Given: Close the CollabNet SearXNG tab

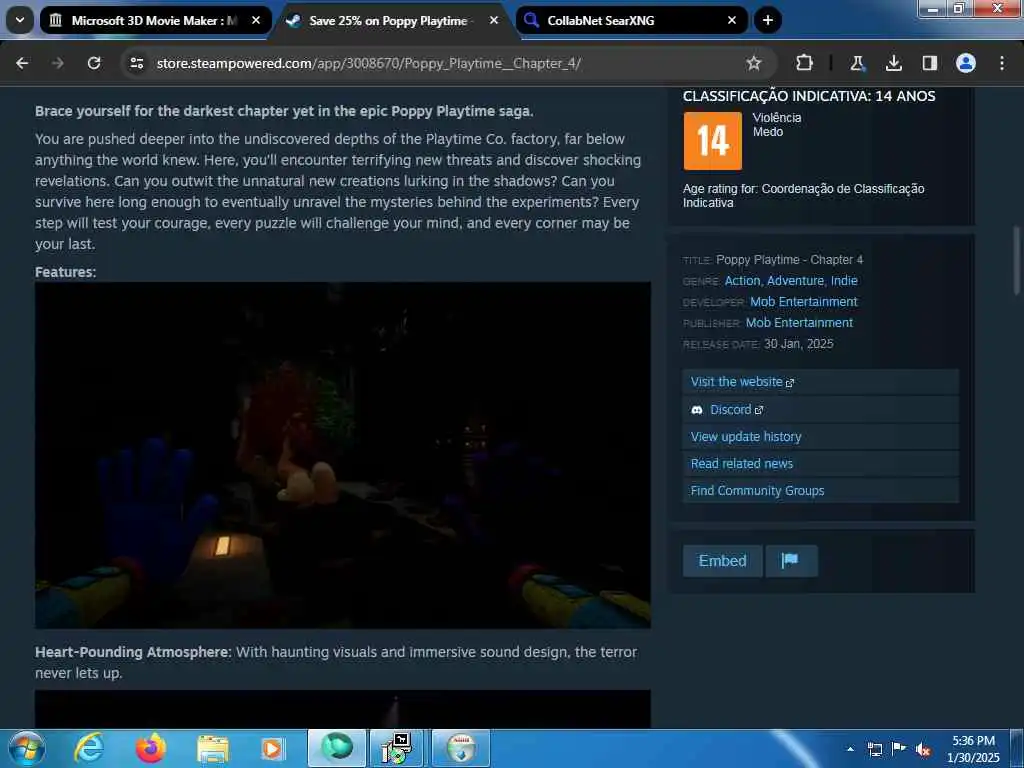Looking at the screenshot, I should pos(731,20).
